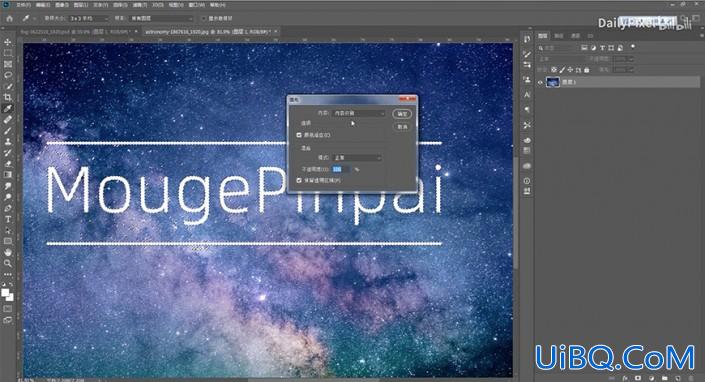Delete layer with trash icon
This screenshot has width=705, height=382.
point(691,378)
